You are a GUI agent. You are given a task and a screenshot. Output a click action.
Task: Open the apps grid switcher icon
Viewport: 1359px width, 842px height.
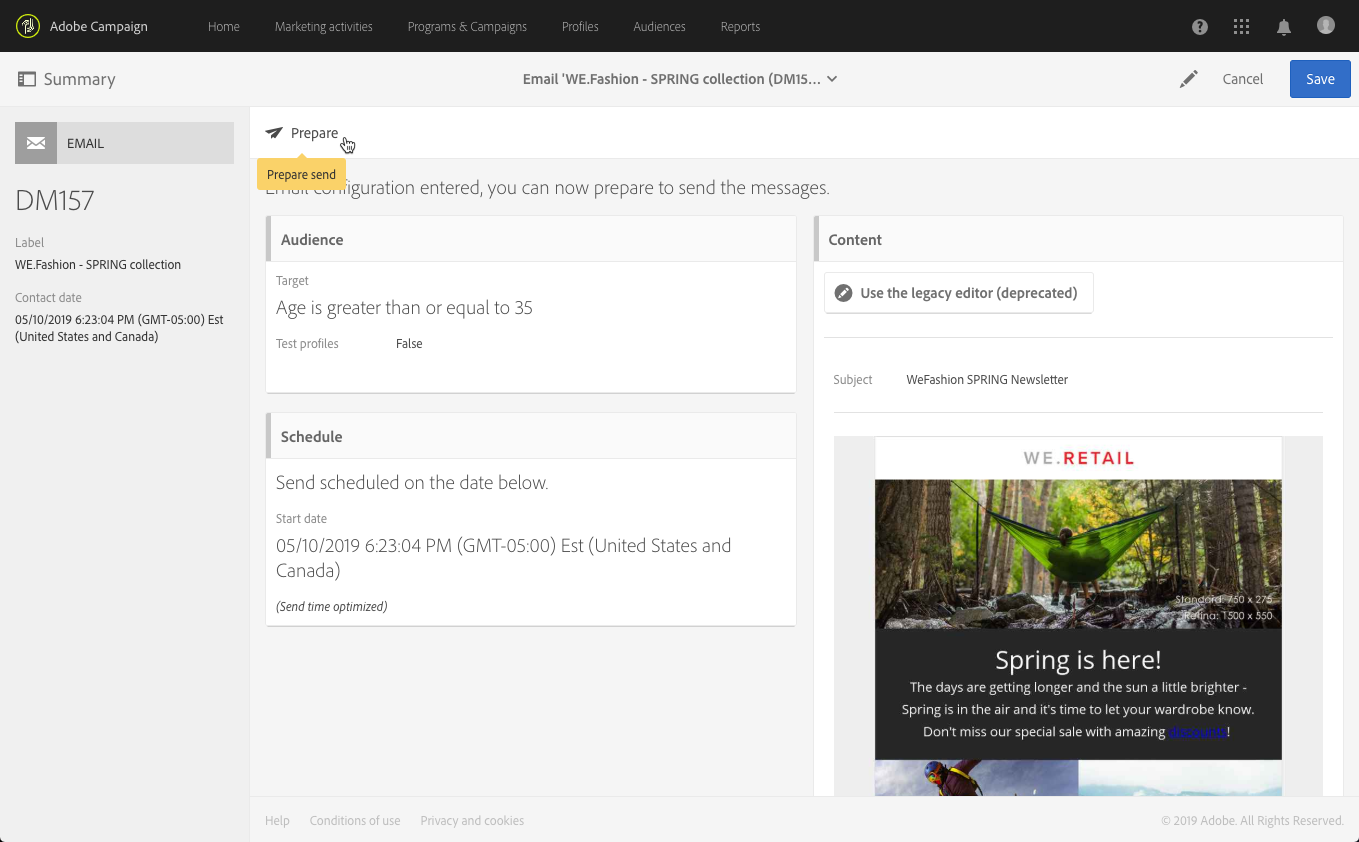click(1242, 27)
